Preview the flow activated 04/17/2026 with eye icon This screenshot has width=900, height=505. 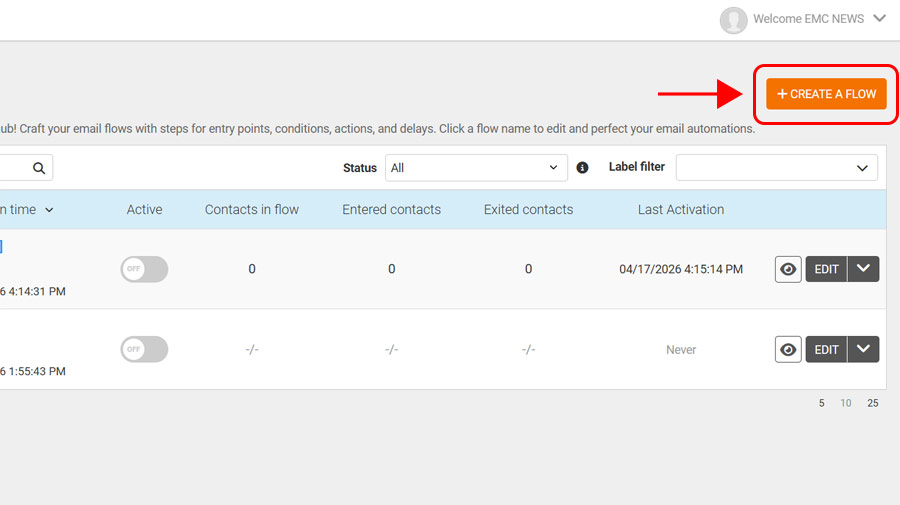point(788,269)
